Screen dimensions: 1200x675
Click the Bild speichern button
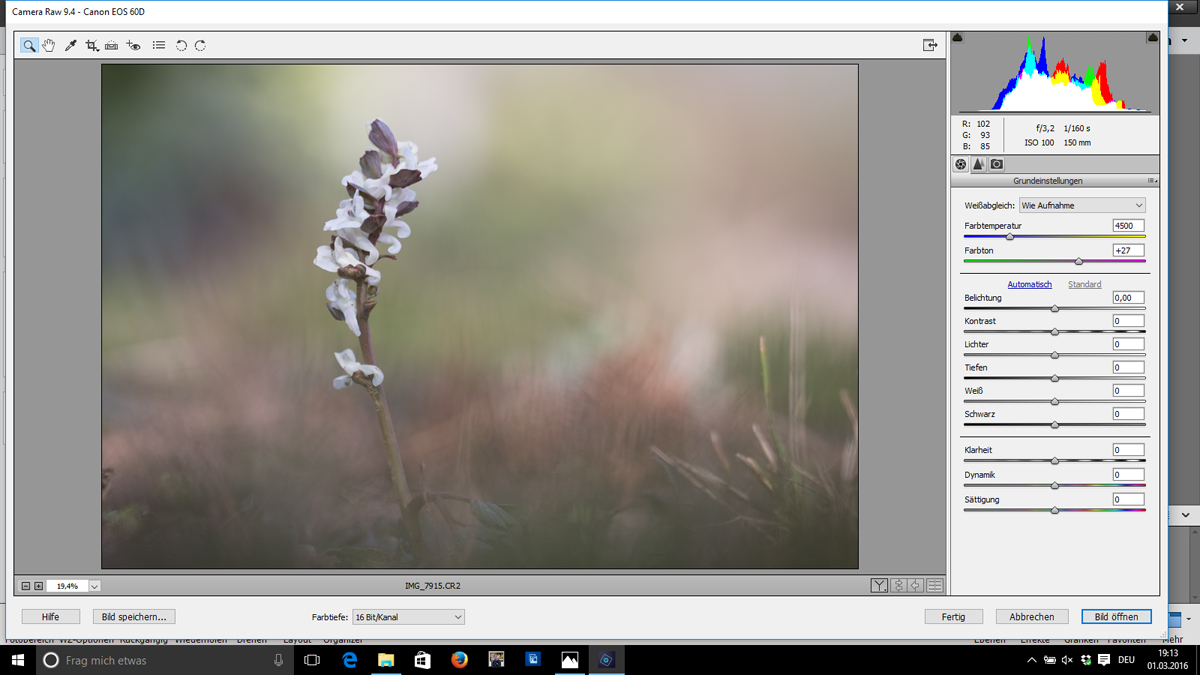tap(134, 617)
